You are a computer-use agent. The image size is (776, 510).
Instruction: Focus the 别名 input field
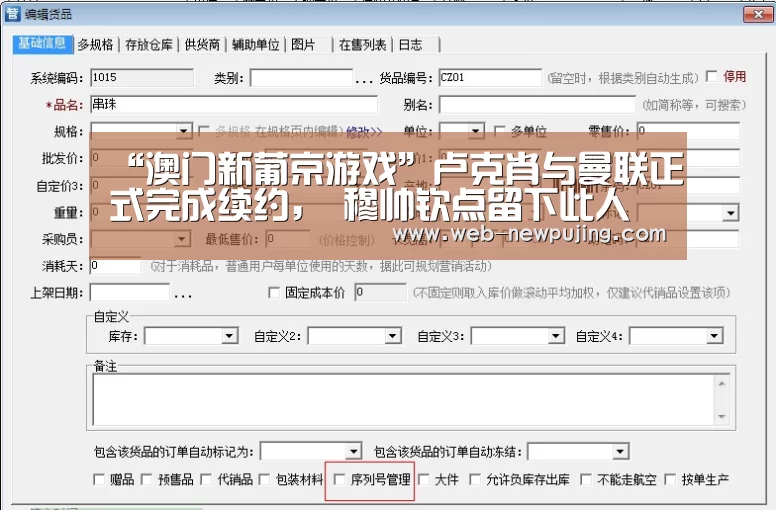click(x=537, y=104)
